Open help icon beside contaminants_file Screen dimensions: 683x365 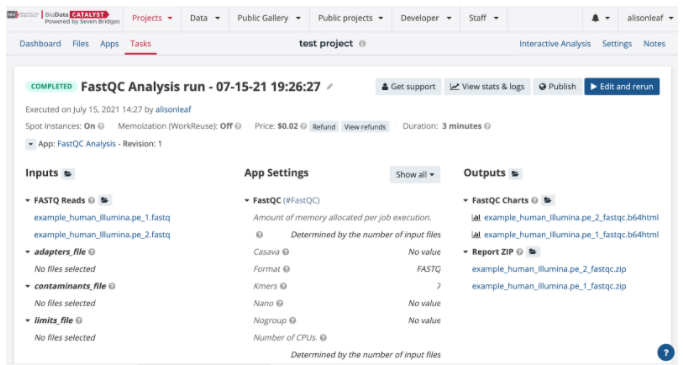pos(112,286)
